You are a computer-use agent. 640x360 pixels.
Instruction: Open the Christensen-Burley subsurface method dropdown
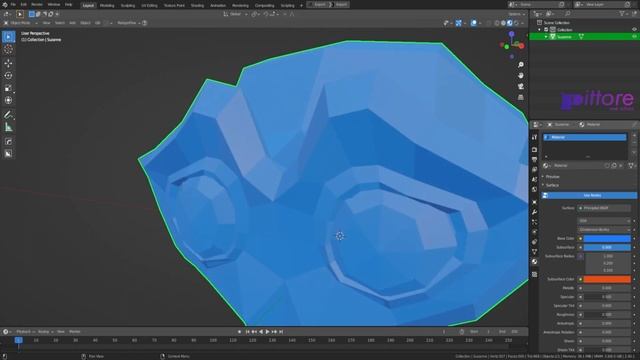click(x=604, y=230)
